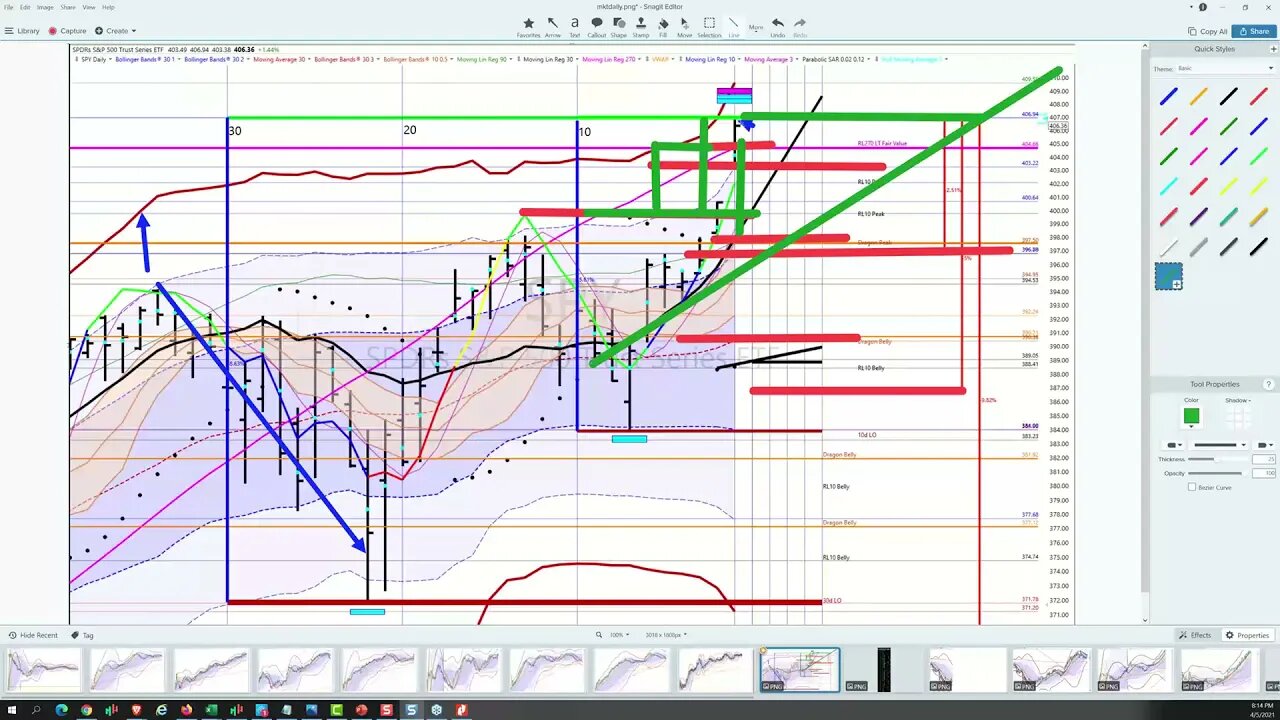Select the Selection tool
Screen dimensions: 1280x720
point(709,27)
